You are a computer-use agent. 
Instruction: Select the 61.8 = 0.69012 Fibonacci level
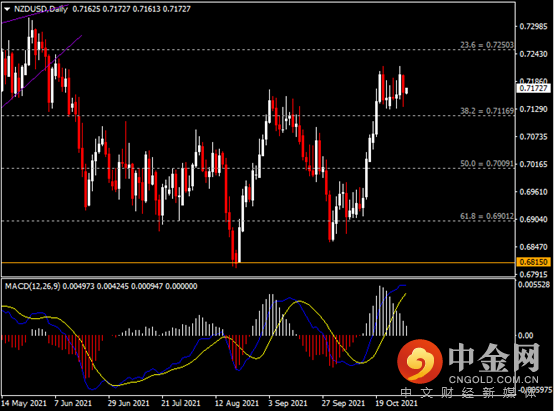tap(487, 216)
